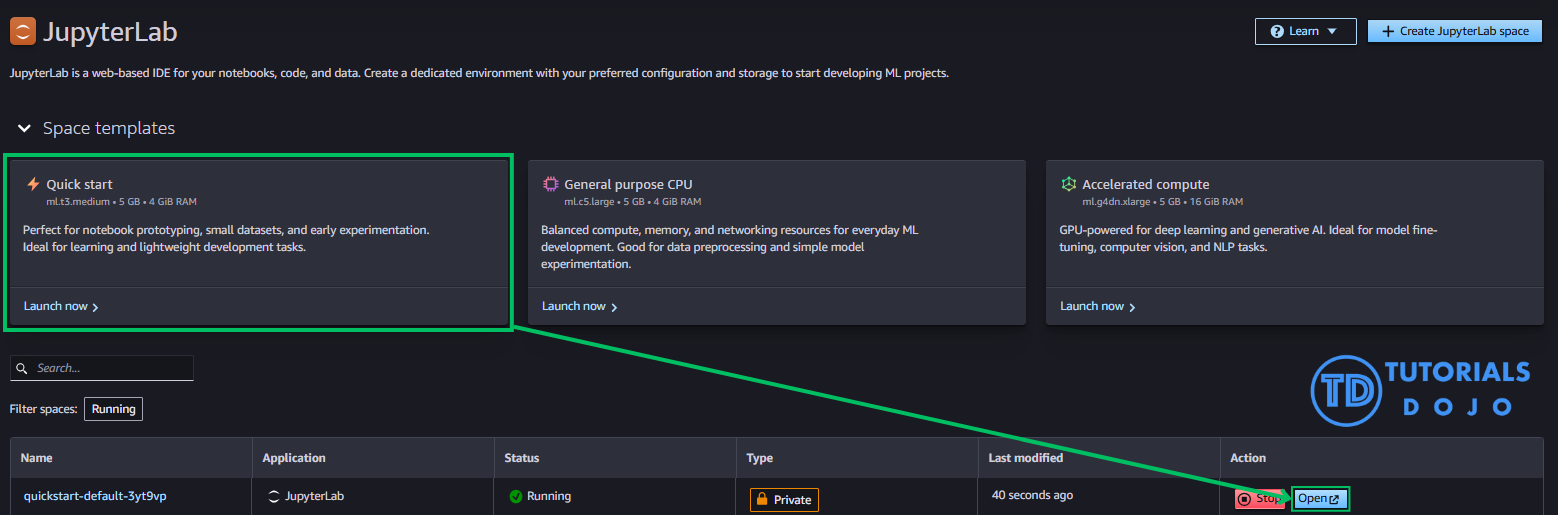This screenshot has height=515, width=1558.
Task: Open the Learn dropdown menu
Action: pyautogui.click(x=1305, y=31)
